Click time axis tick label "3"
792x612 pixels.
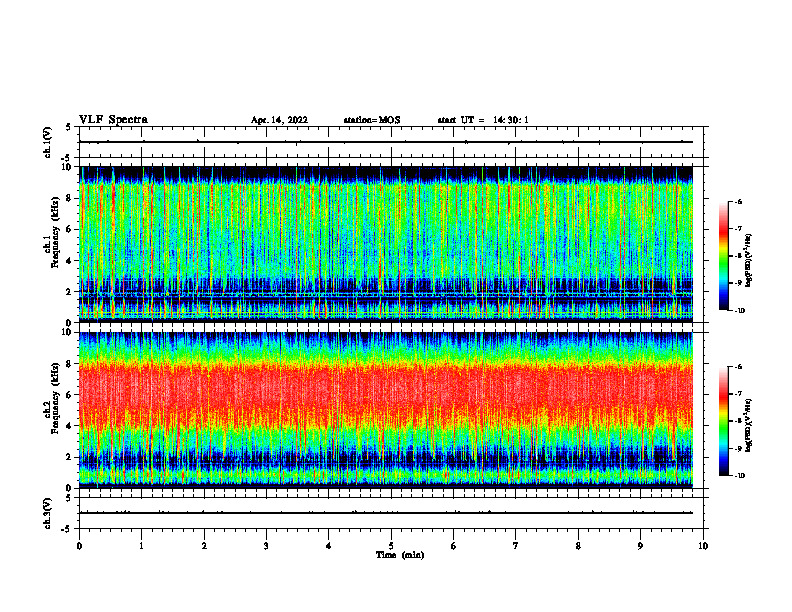(x=266, y=546)
